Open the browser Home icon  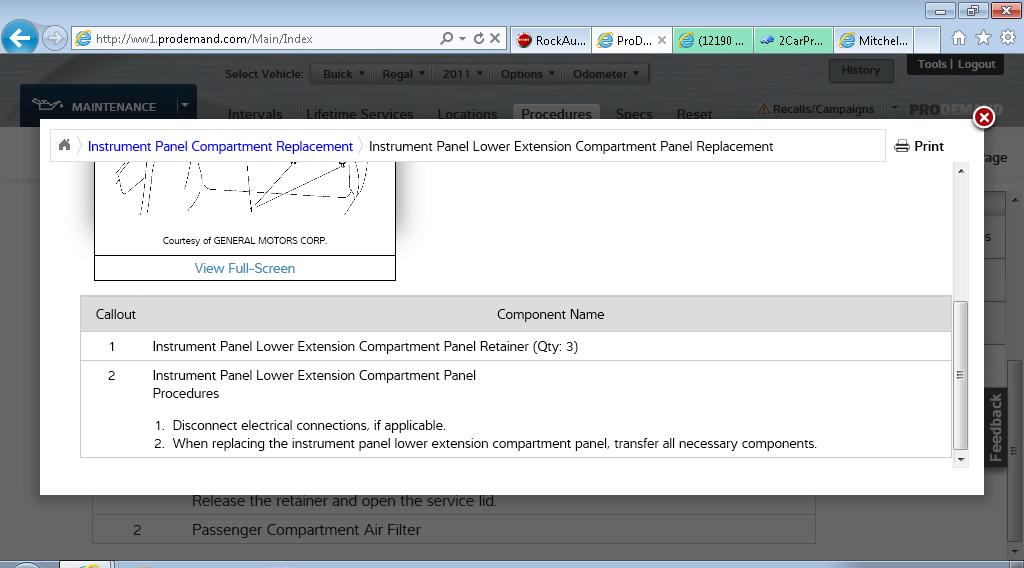pos(959,38)
